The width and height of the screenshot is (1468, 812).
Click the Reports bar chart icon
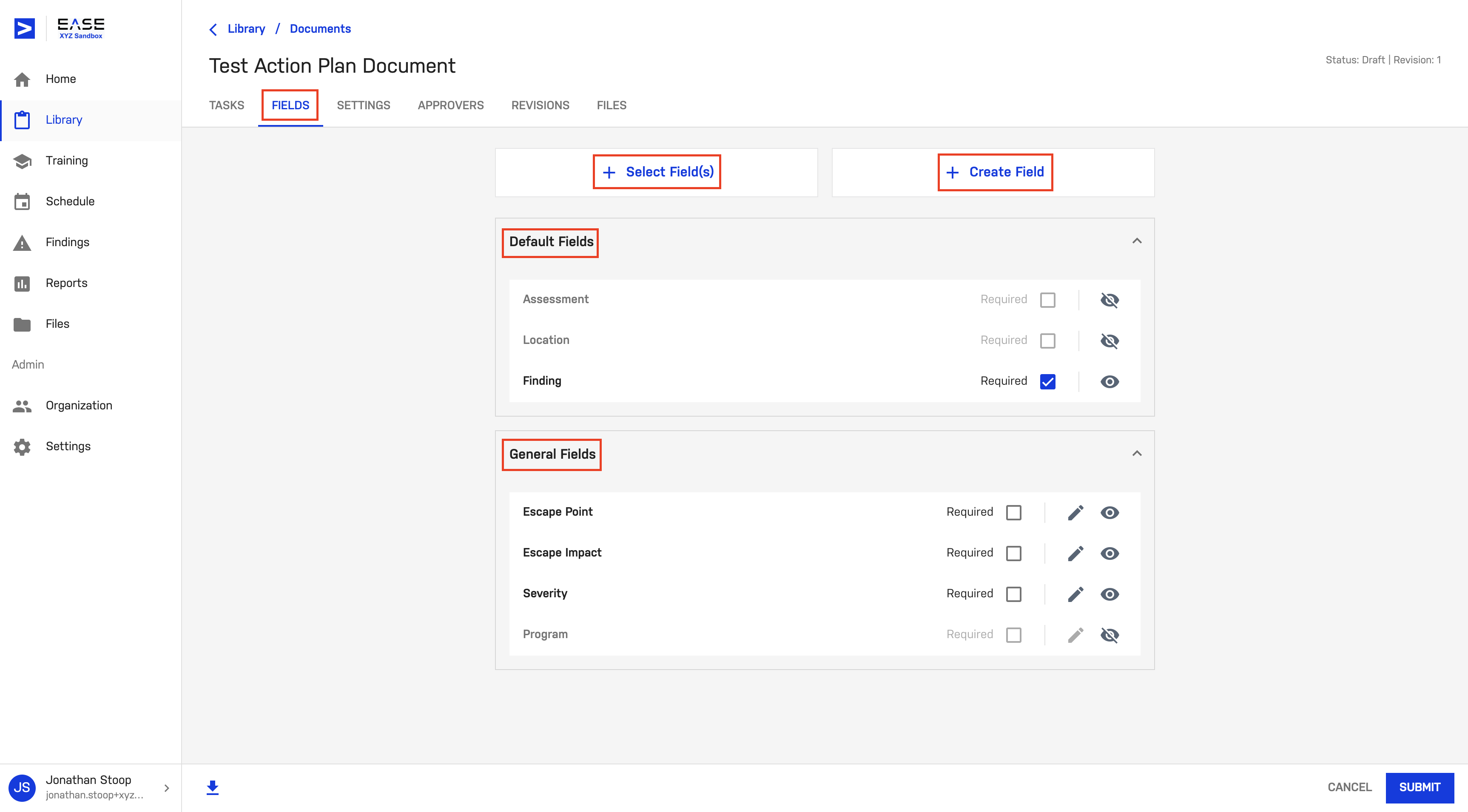pyautogui.click(x=22, y=283)
